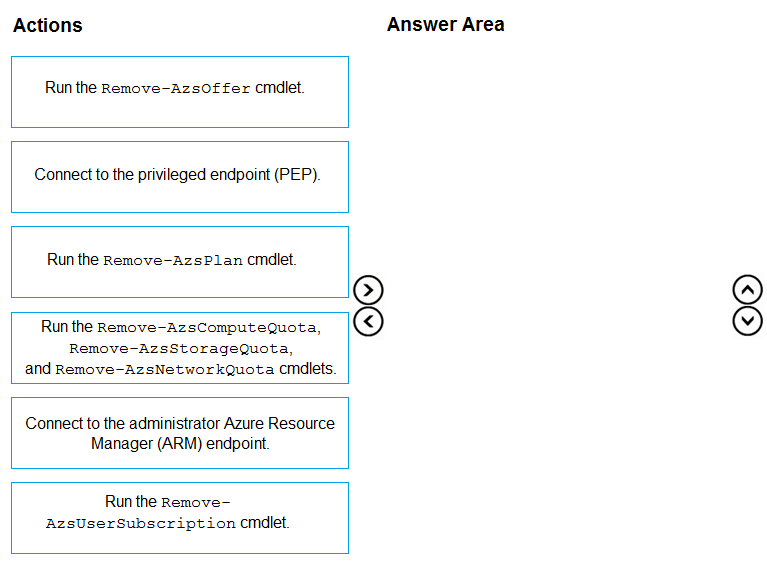Click the Manager (ARM) endpoint text line

point(180,444)
